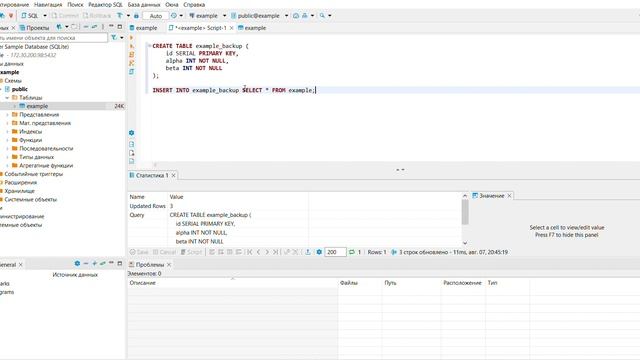640x360 pixels.
Task: Open the 'public@example' schema selector
Action: 259,16
